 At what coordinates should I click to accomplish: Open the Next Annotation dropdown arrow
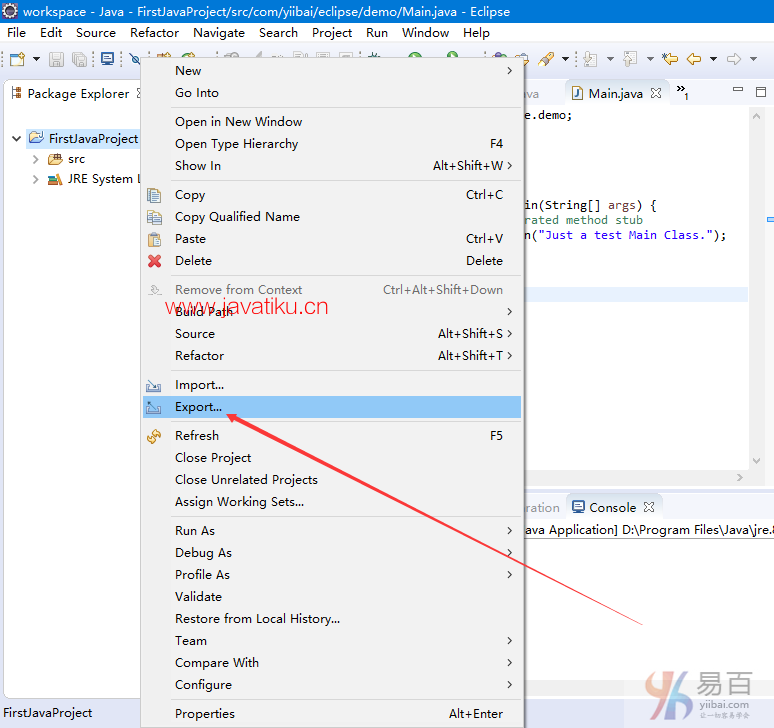tap(611, 59)
